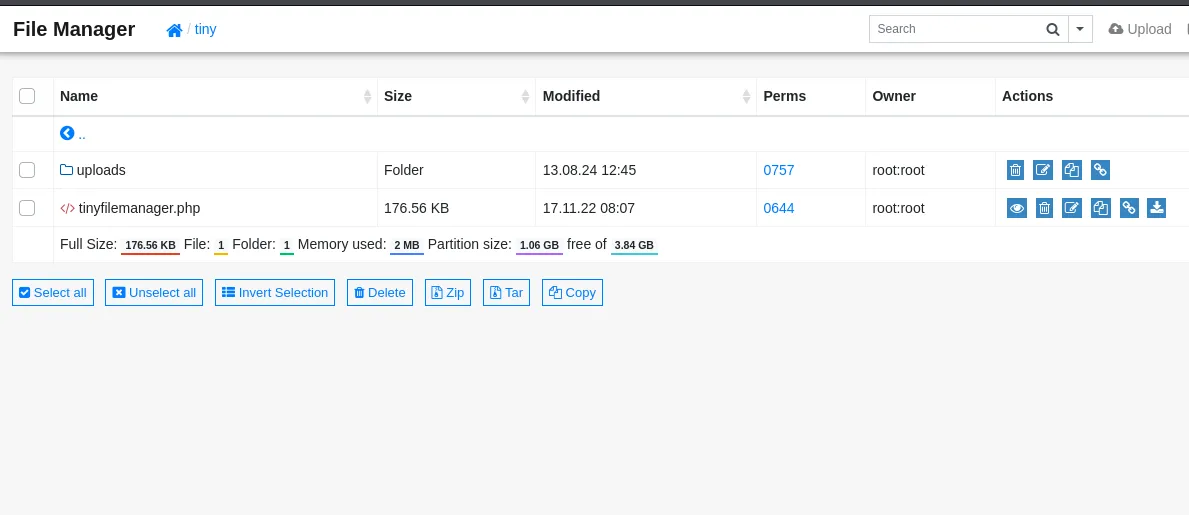This screenshot has width=1189, height=515.
Task: Click the Zip button
Action: pyautogui.click(x=447, y=293)
